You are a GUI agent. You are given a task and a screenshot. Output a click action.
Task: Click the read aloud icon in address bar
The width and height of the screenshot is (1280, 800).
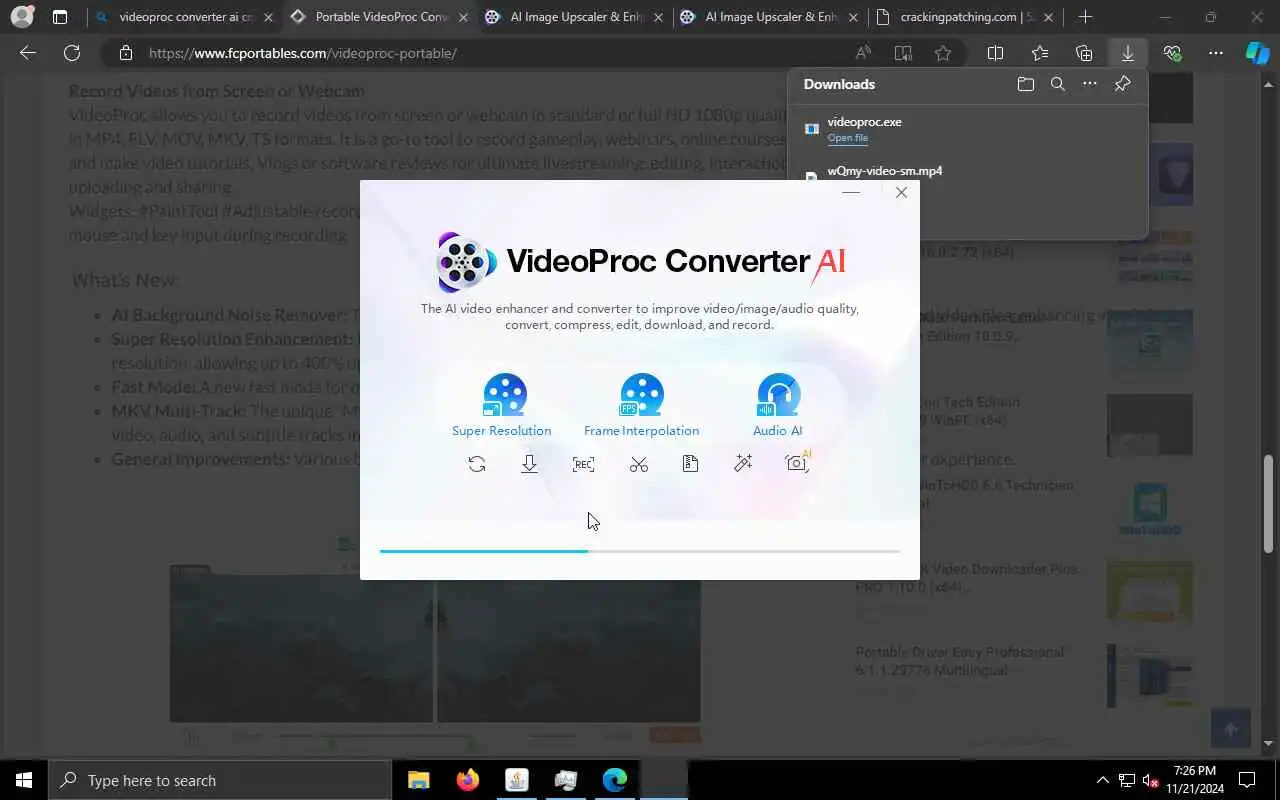pos(863,53)
